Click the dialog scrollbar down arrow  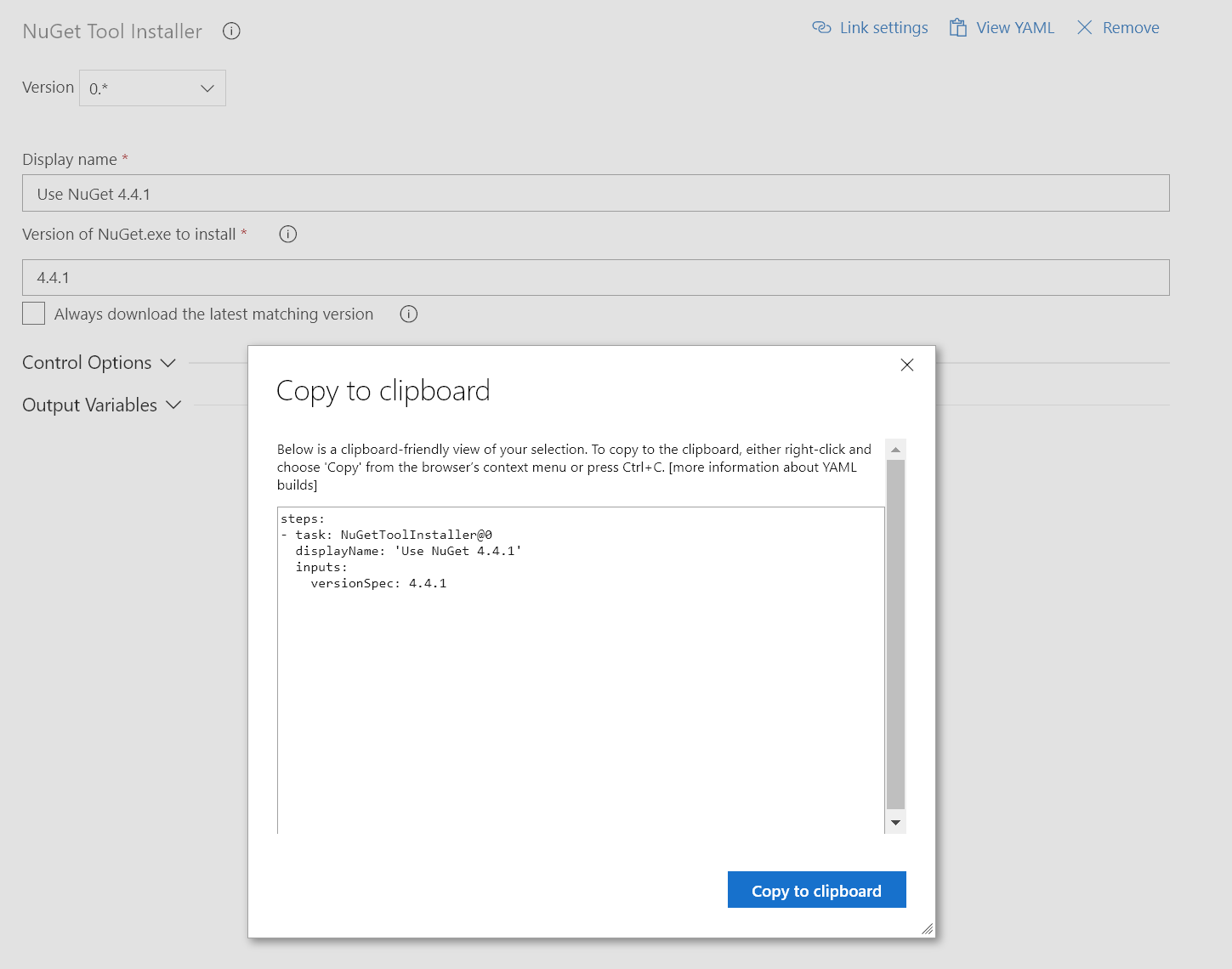click(x=895, y=823)
